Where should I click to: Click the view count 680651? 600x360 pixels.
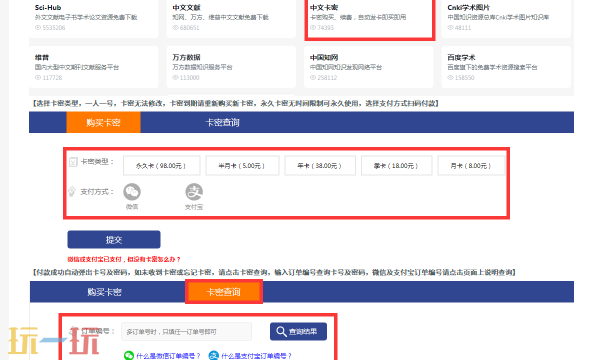(x=189, y=28)
